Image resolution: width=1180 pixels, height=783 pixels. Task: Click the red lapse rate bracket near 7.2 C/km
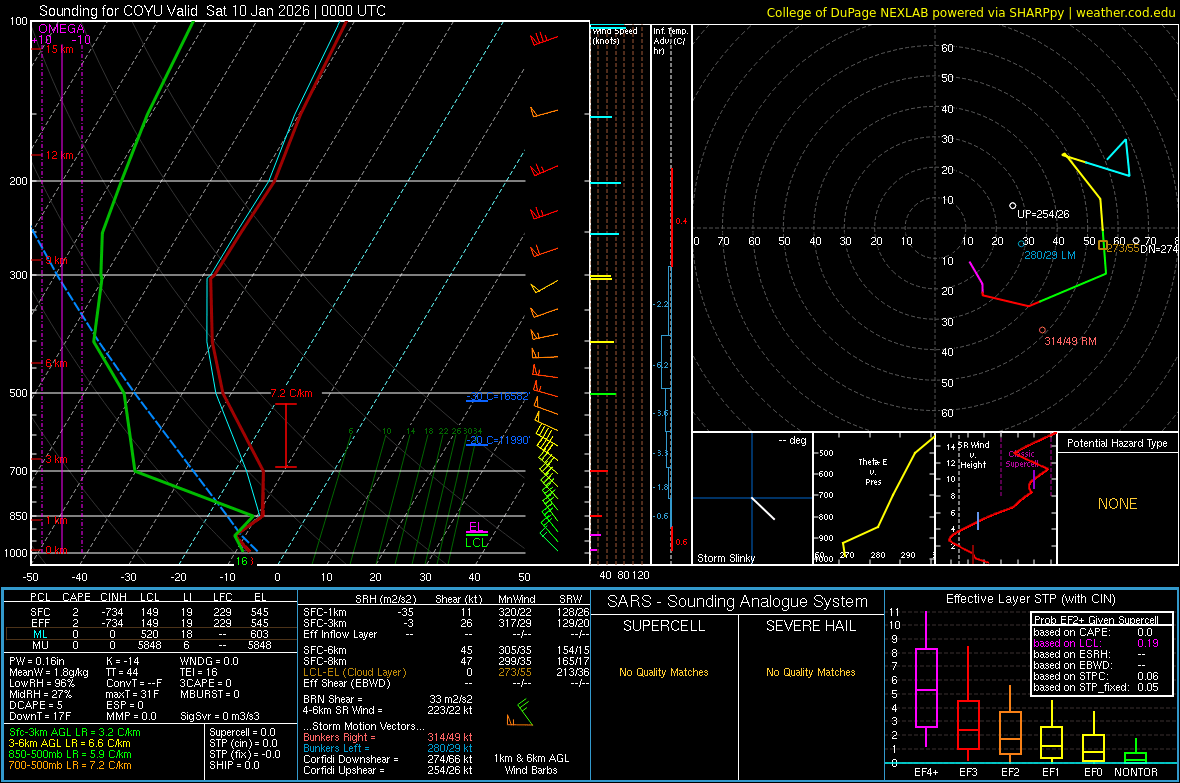(x=286, y=436)
